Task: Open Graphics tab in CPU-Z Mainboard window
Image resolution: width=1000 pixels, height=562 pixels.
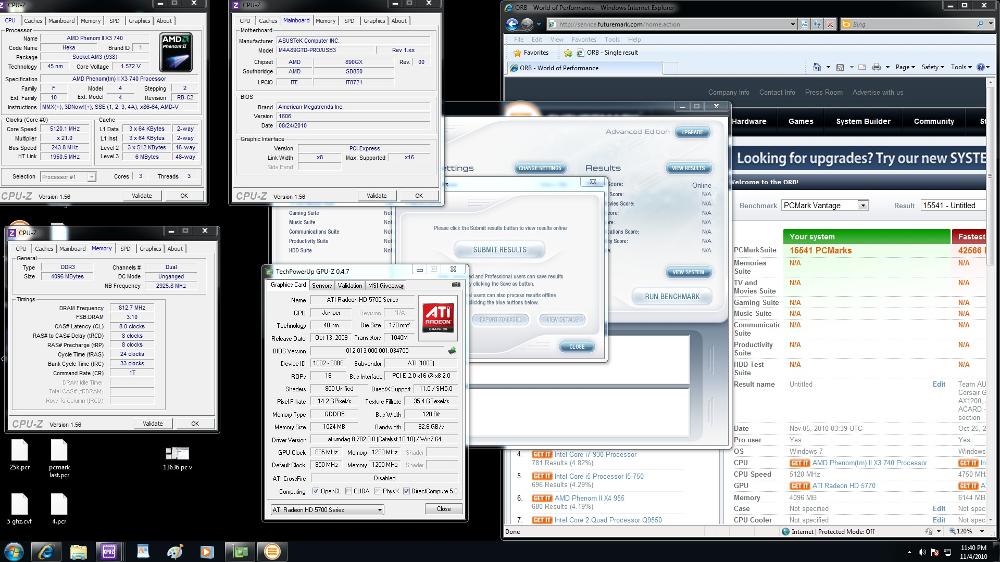Action: pos(374,20)
